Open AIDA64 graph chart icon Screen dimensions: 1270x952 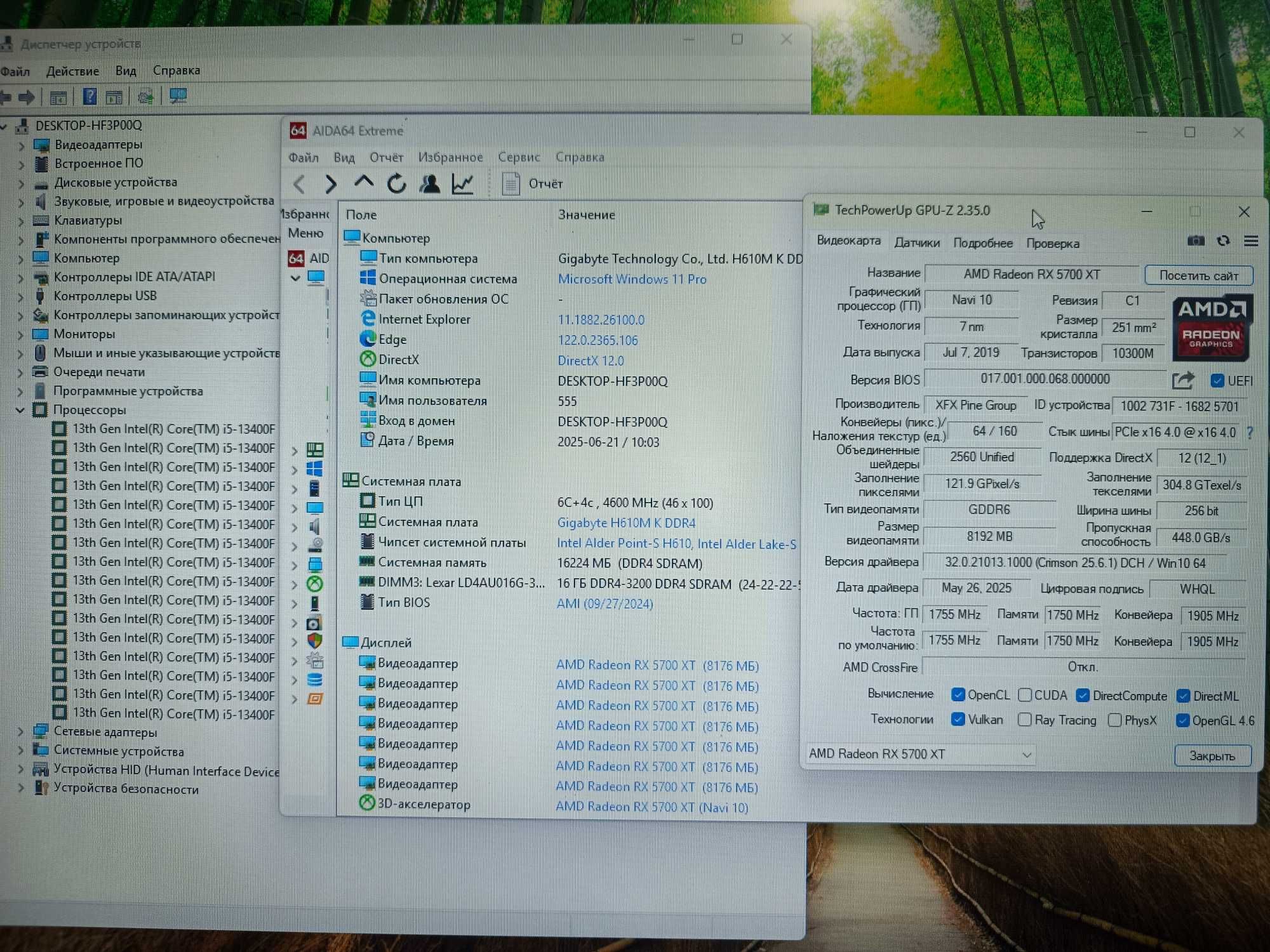coord(462,184)
